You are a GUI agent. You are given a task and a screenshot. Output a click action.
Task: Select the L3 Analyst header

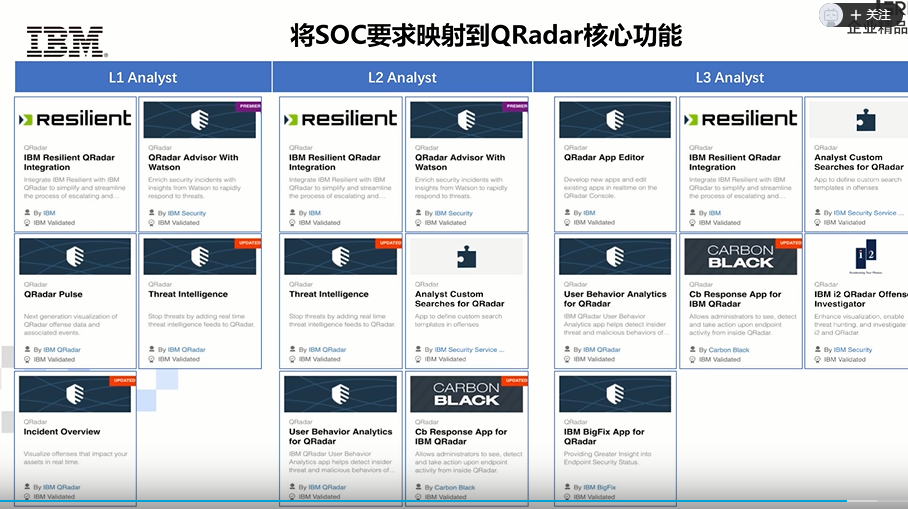[721, 77]
